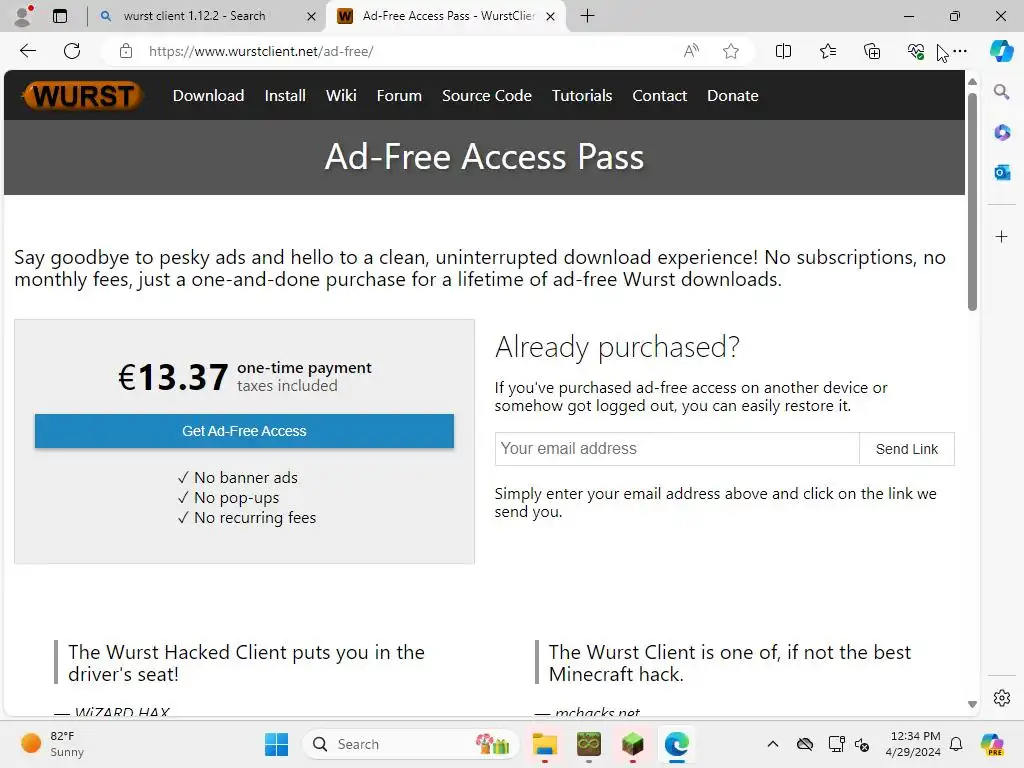Screen dimensions: 1024x768
Task: View site information lock icon
Action: pos(126,51)
